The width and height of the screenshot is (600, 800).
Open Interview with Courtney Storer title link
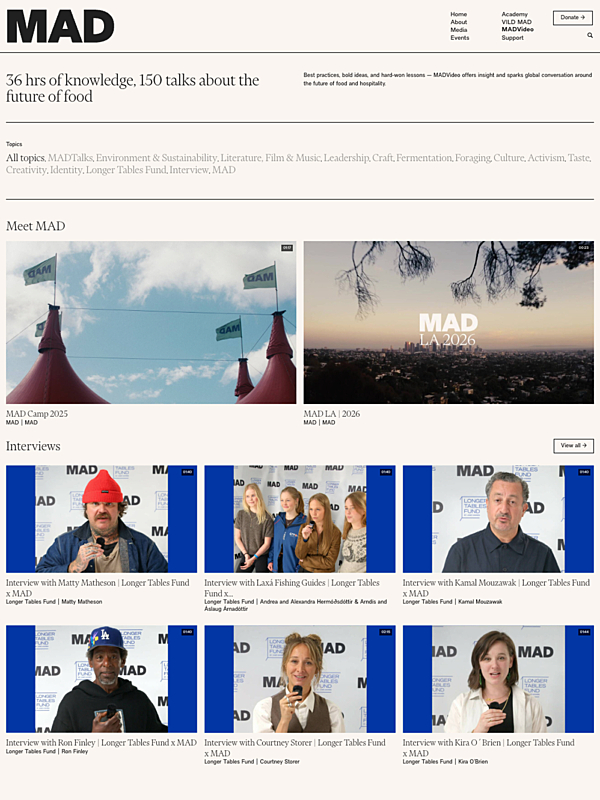295,748
